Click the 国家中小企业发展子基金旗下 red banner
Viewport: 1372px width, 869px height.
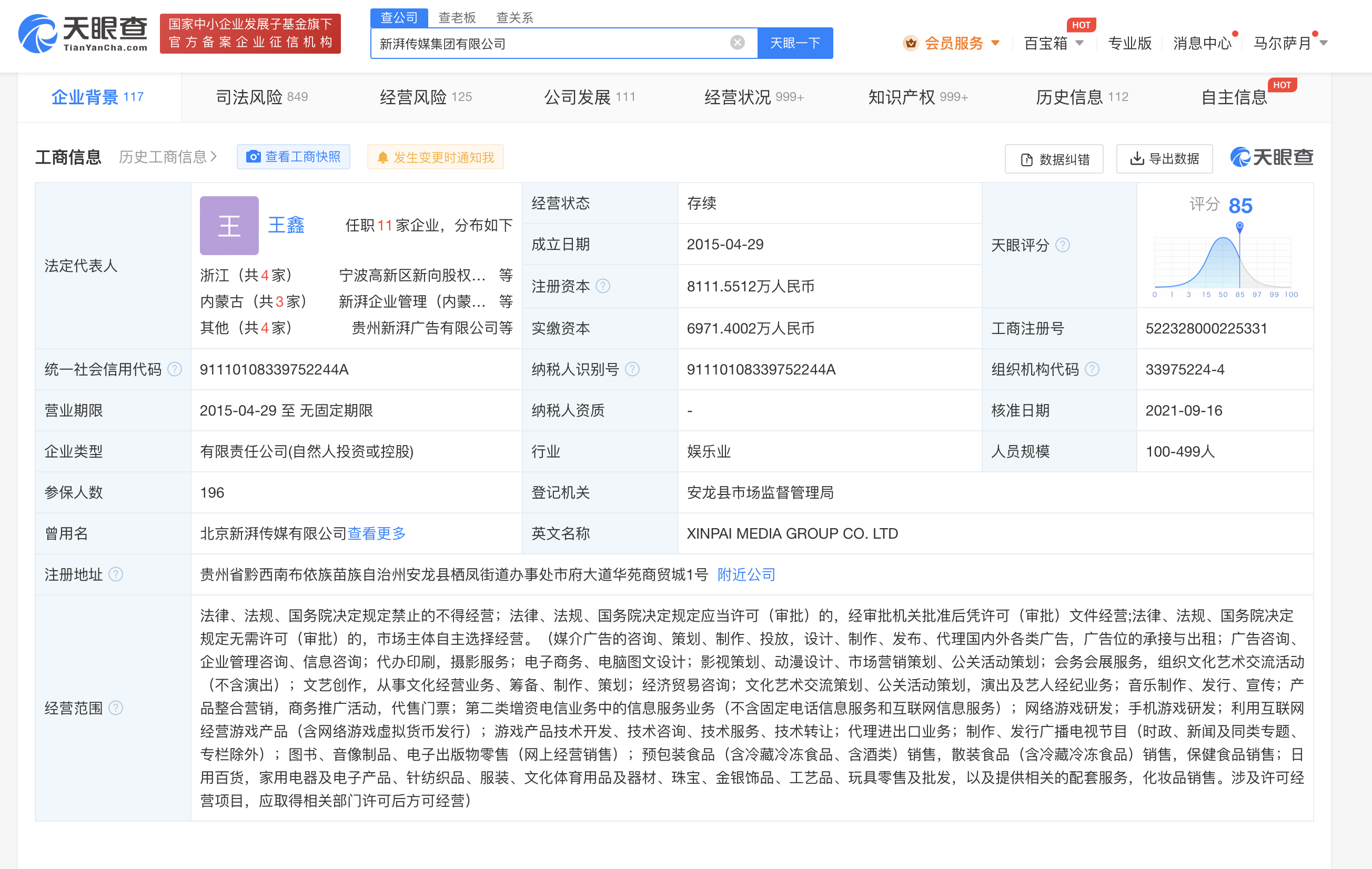(250, 34)
